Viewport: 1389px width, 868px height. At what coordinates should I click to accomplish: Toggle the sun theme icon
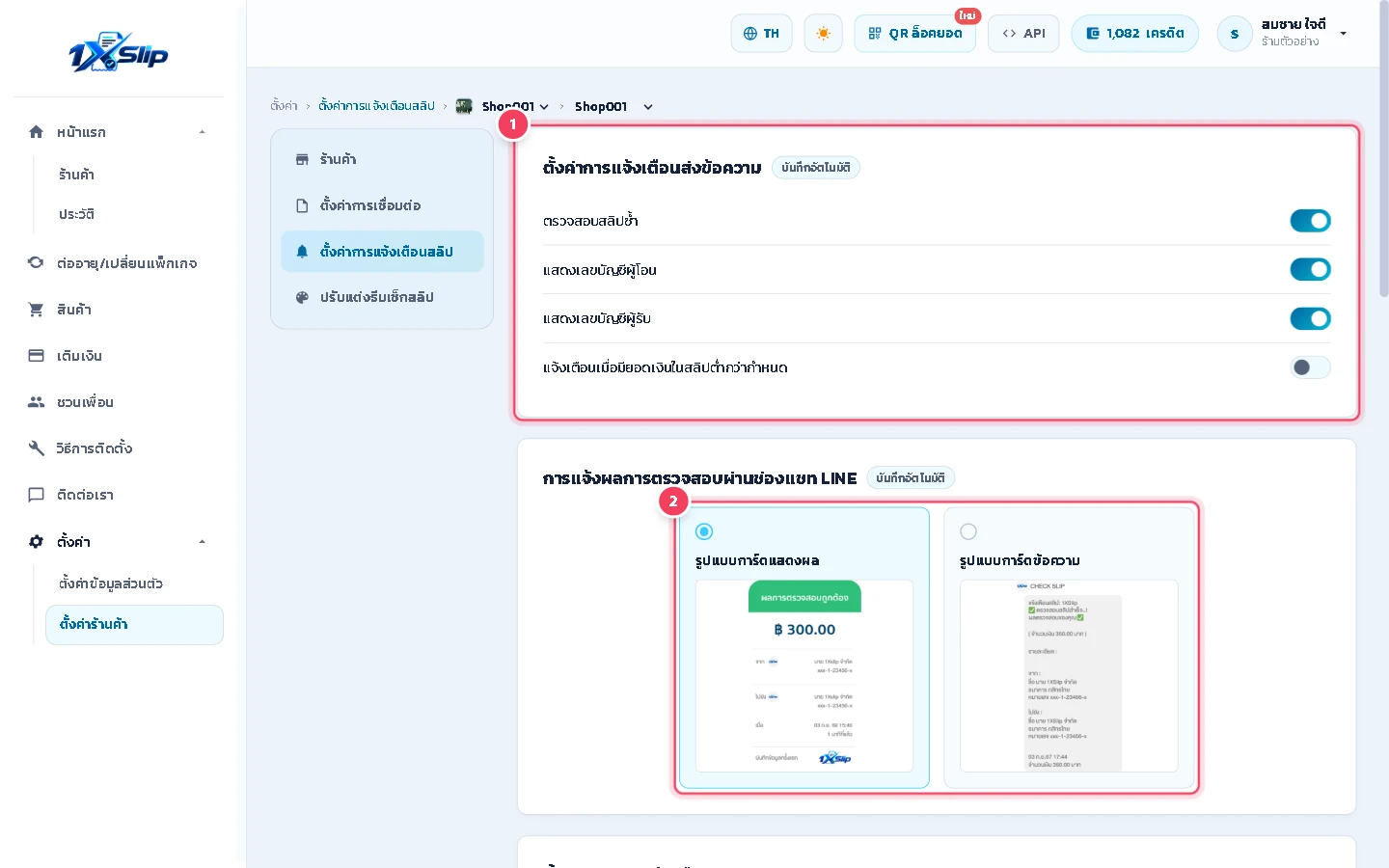click(823, 34)
